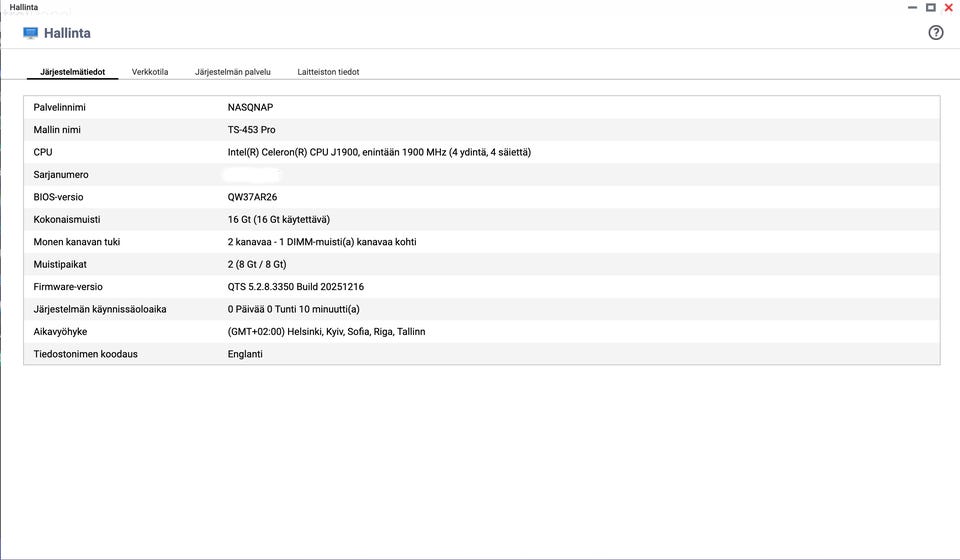Click the Sarjanumero label
Viewport: 960px width, 560px height.
[61, 174]
